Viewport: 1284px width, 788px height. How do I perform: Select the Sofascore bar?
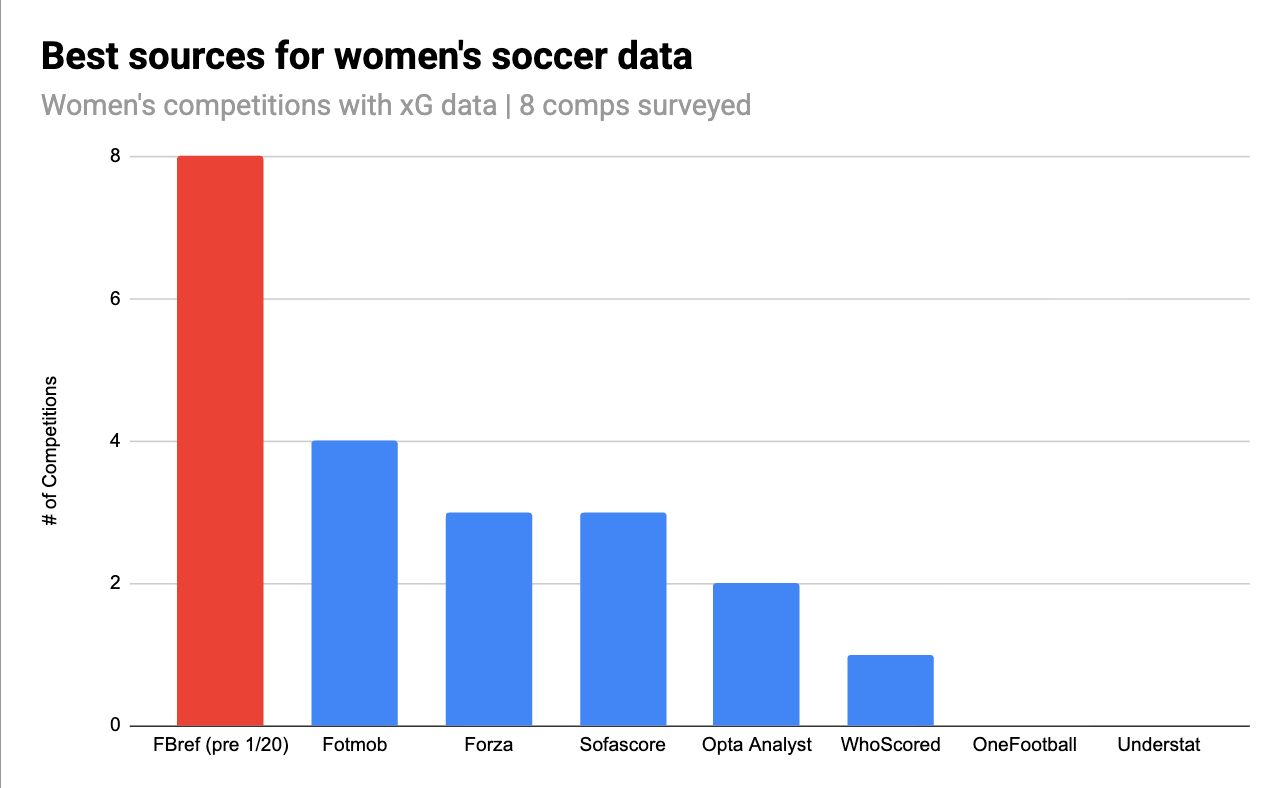click(x=623, y=619)
